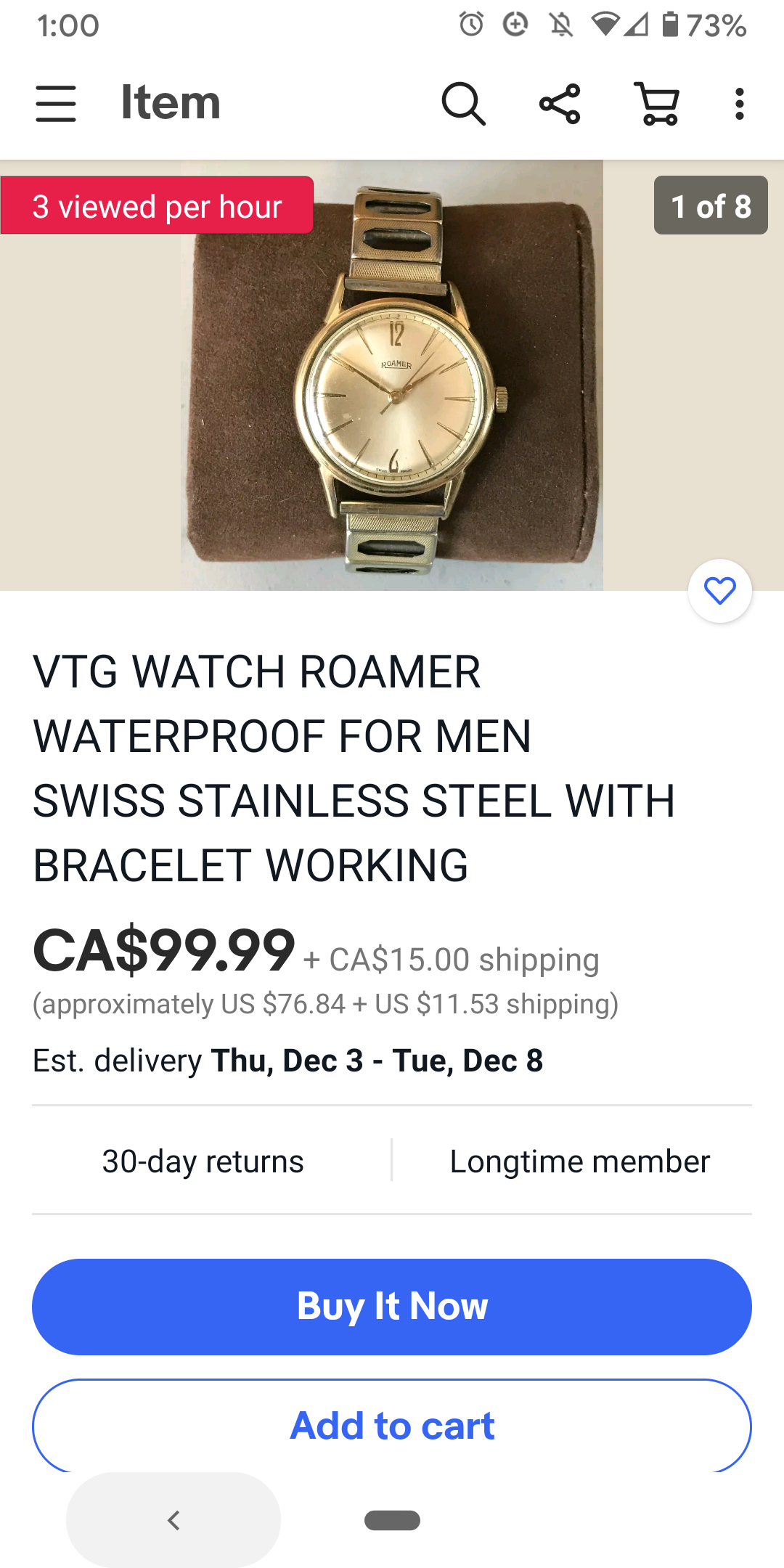
Task: Share this watch listing
Action: click(560, 104)
